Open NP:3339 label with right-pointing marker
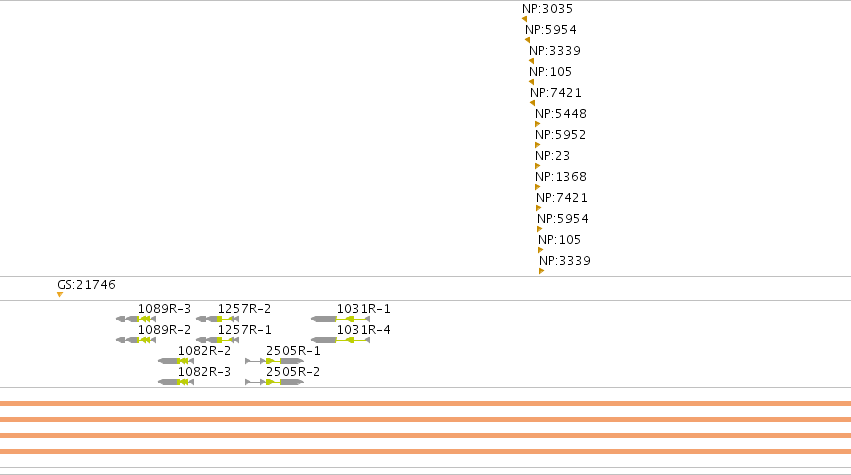Image resolution: width=851 pixels, height=475 pixels. [564, 261]
